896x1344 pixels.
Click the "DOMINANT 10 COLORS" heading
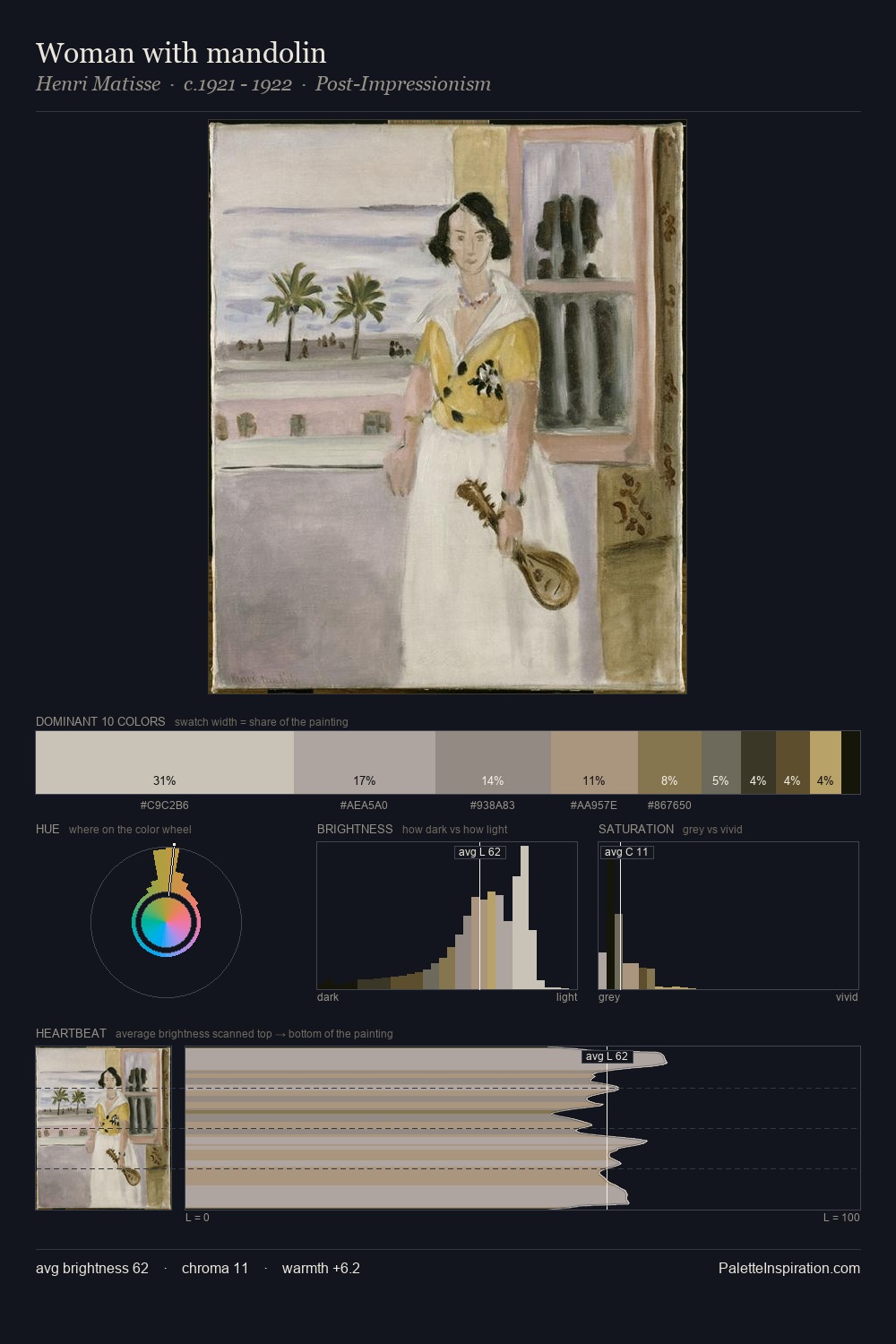100,721
